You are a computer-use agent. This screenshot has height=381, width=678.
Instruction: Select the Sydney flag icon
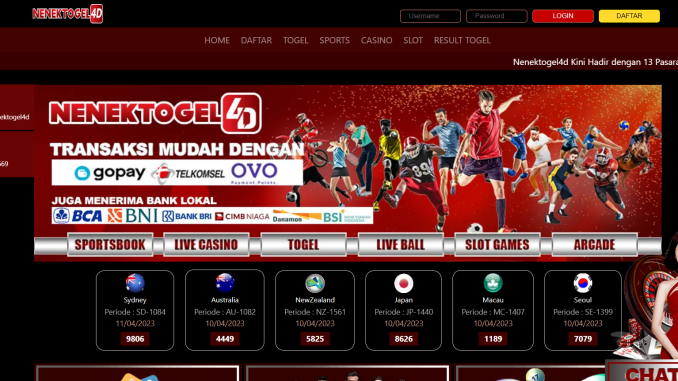[x=135, y=283]
